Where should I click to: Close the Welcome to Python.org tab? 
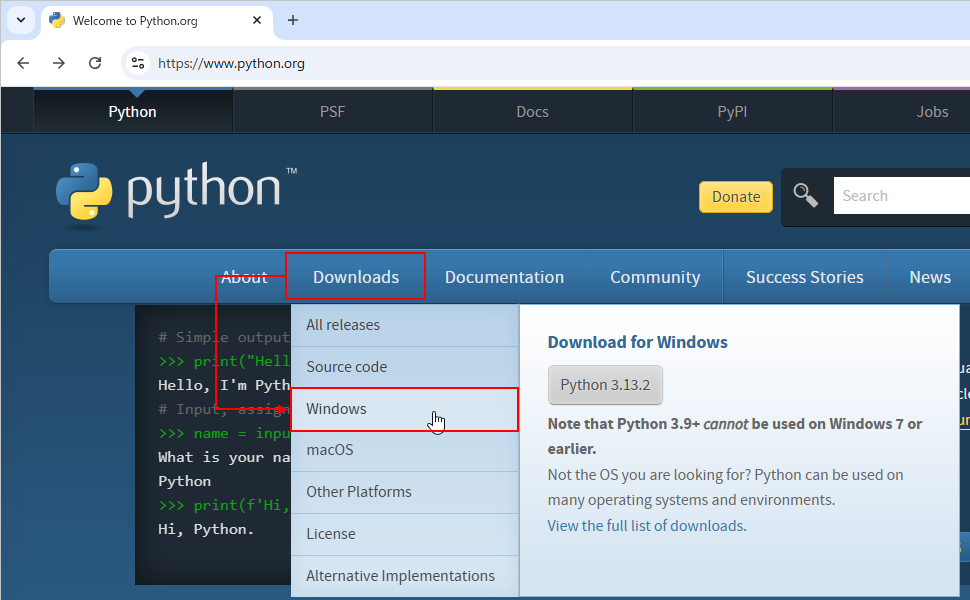click(257, 20)
